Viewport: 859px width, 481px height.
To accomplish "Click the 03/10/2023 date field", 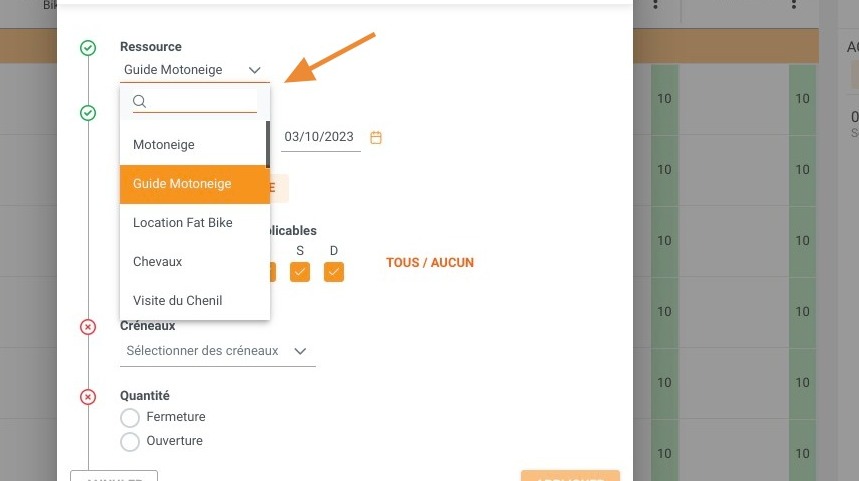I will (320, 137).
